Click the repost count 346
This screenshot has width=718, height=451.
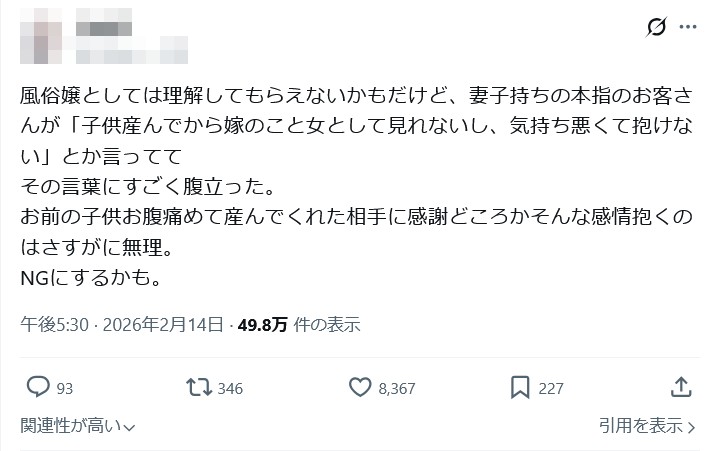(230, 388)
